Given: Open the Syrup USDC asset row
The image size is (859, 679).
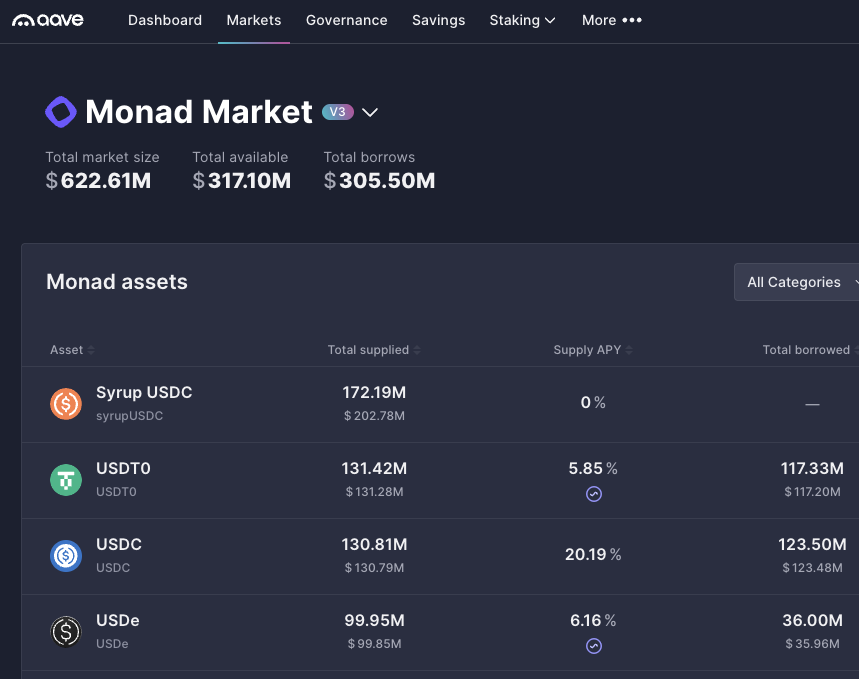Looking at the screenshot, I should [440, 404].
